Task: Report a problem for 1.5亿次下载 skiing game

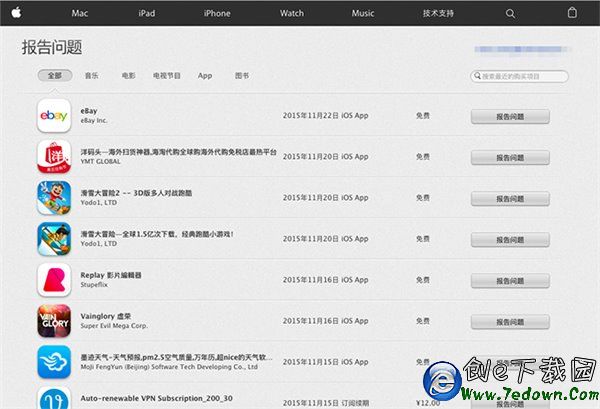Action: click(510, 240)
